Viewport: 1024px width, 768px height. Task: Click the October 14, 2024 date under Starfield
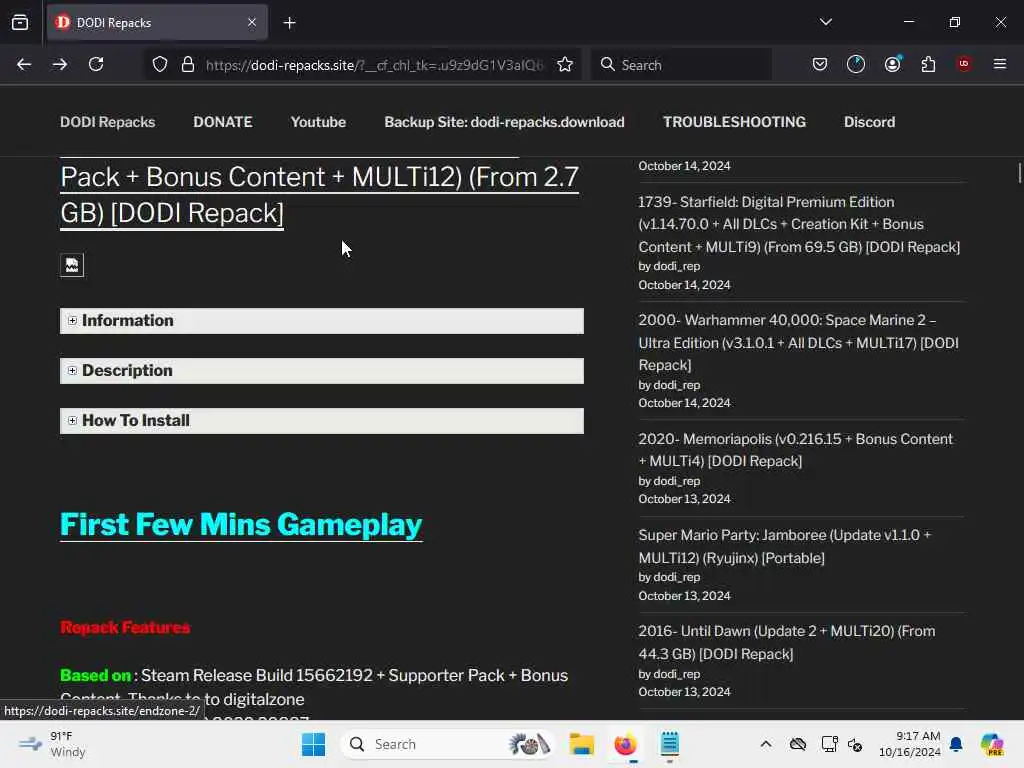(684, 285)
